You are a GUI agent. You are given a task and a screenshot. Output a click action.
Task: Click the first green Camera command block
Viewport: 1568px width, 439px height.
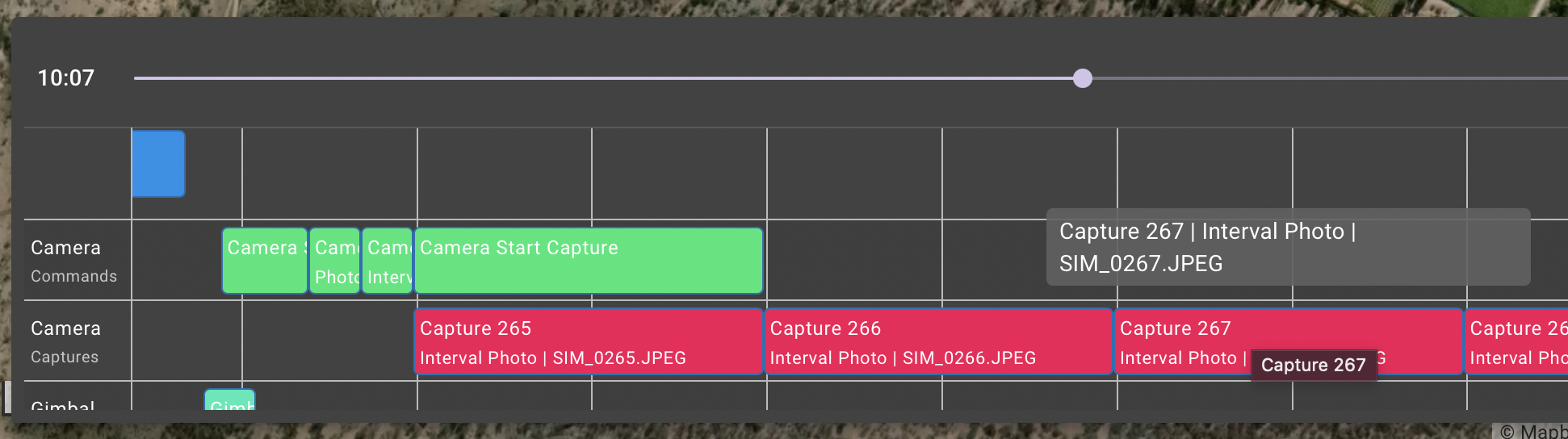click(265, 261)
